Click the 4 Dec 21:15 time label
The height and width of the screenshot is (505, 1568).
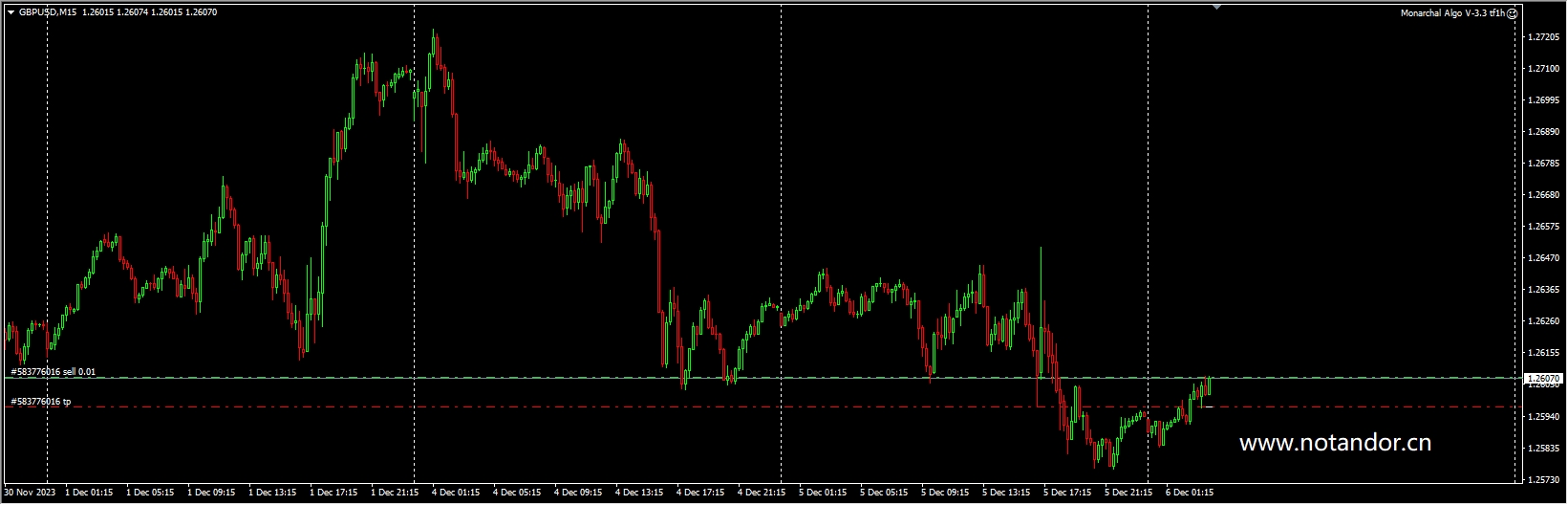(x=762, y=494)
